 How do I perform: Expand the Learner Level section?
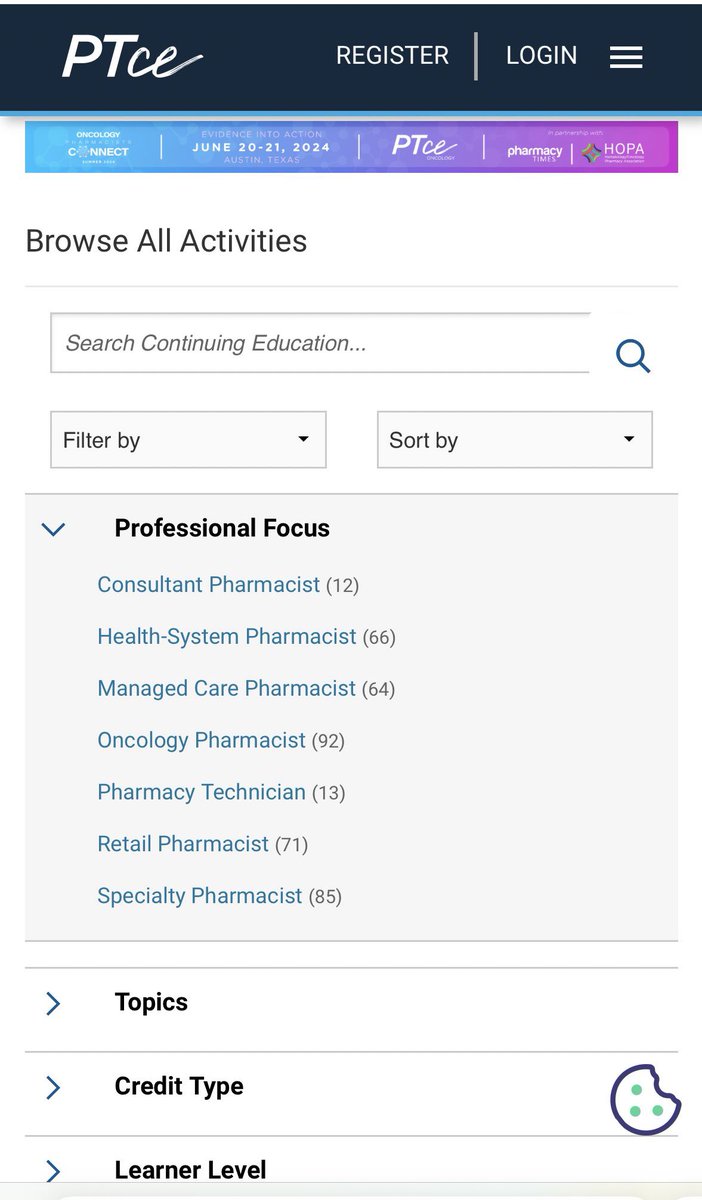click(54, 1170)
